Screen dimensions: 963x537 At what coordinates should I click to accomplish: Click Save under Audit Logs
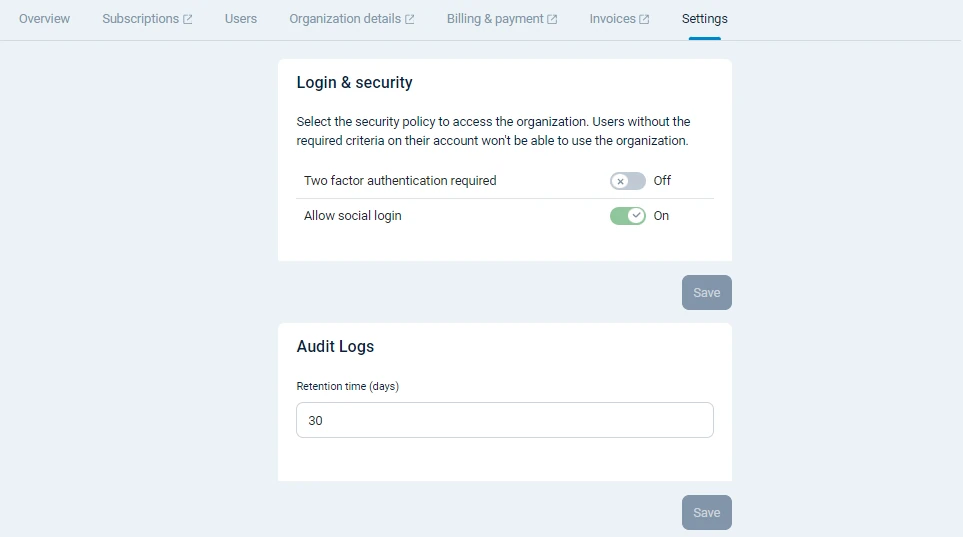click(x=706, y=513)
